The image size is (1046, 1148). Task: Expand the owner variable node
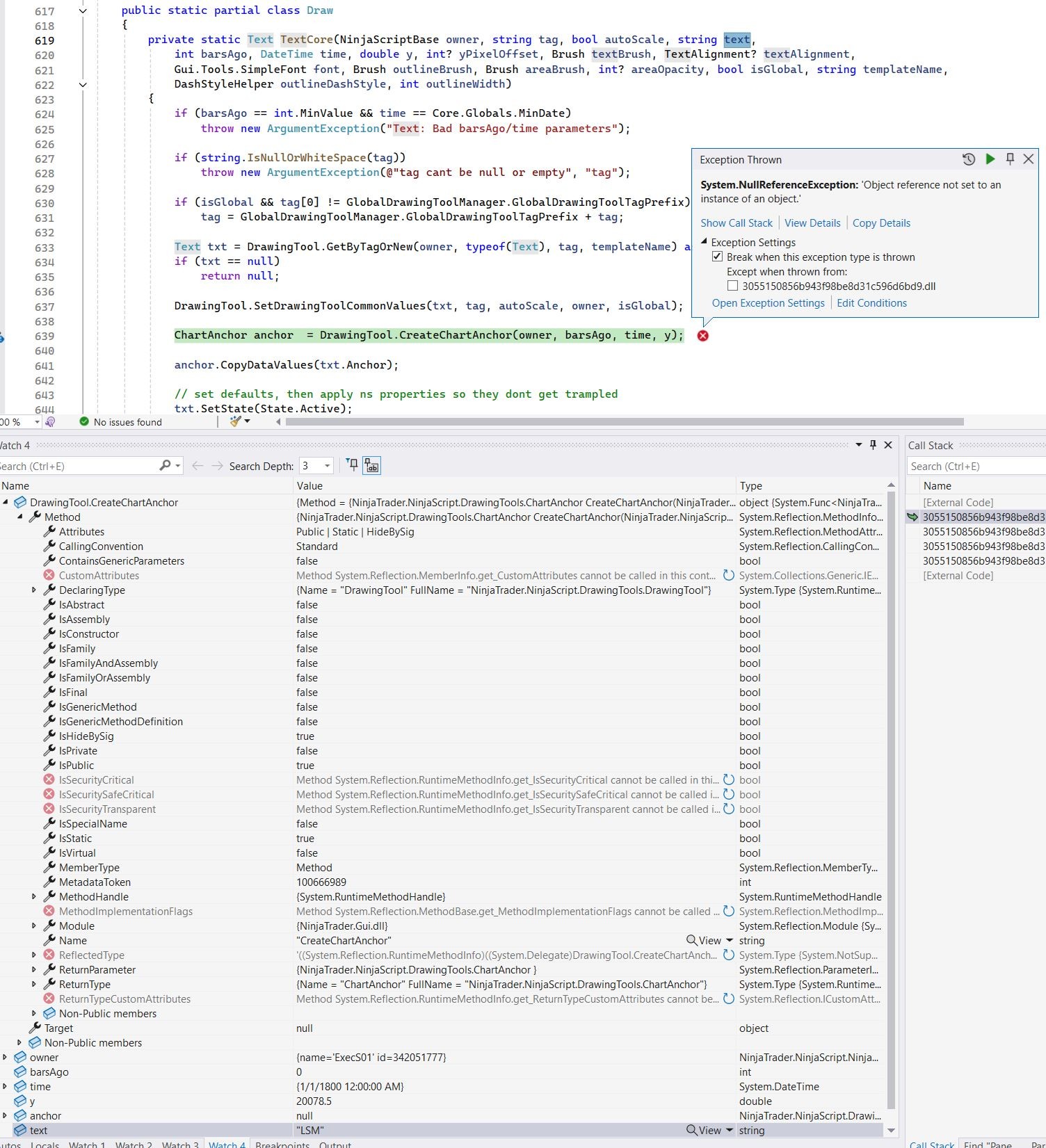5,1057
